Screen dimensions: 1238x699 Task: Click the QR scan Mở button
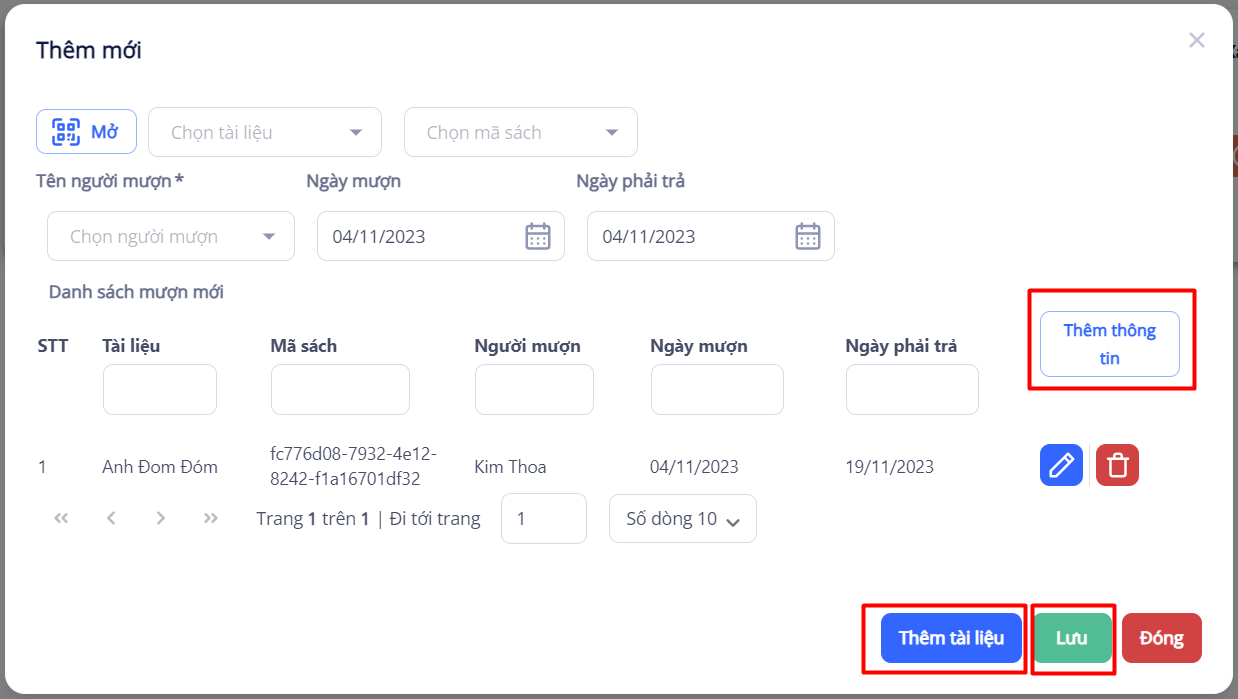[86, 132]
